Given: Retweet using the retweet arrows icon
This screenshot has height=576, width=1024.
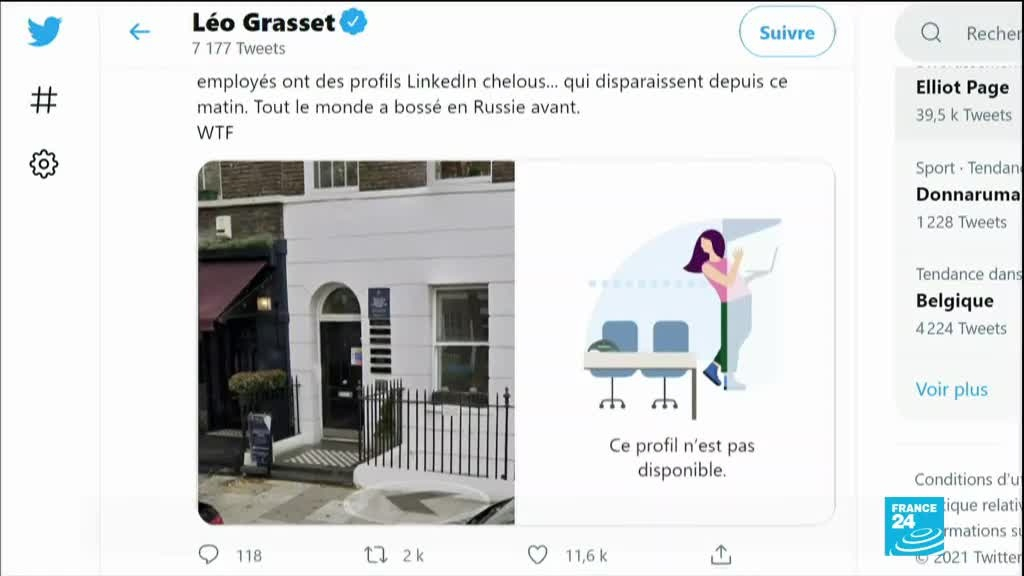Looking at the screenshot, I should coord(376,555).
